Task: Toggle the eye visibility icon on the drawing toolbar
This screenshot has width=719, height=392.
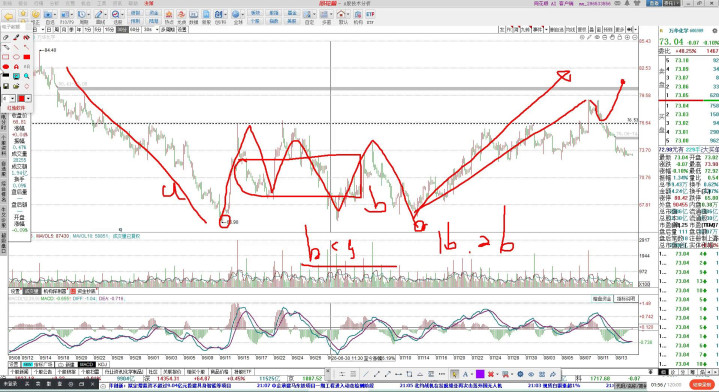Action: [531, 374]
